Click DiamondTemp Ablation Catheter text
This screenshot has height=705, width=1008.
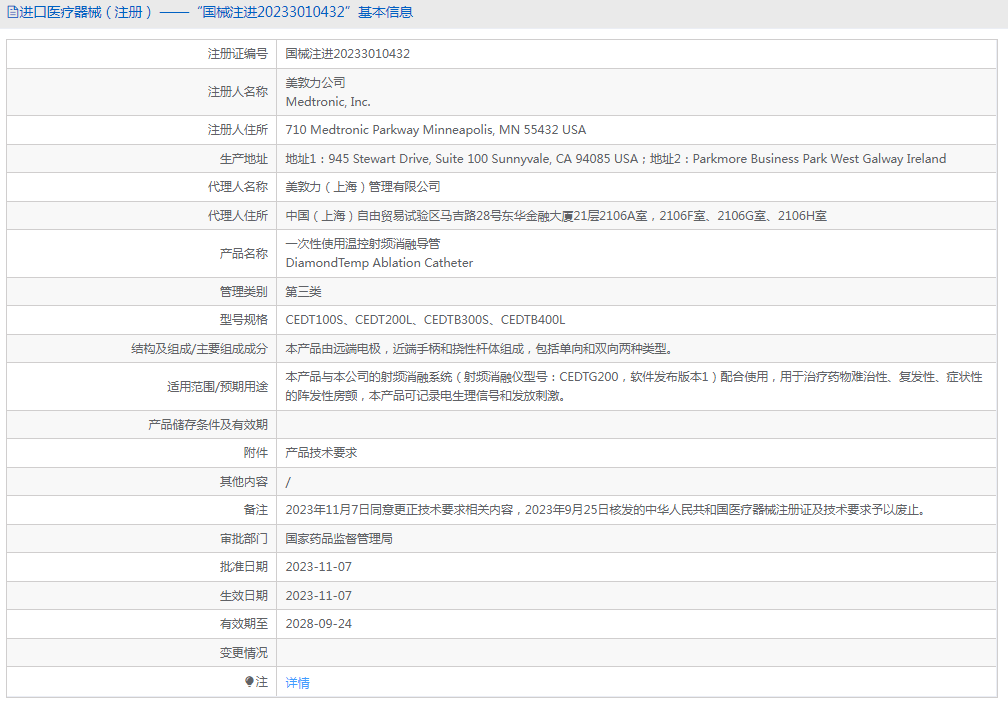coord(379,263)
